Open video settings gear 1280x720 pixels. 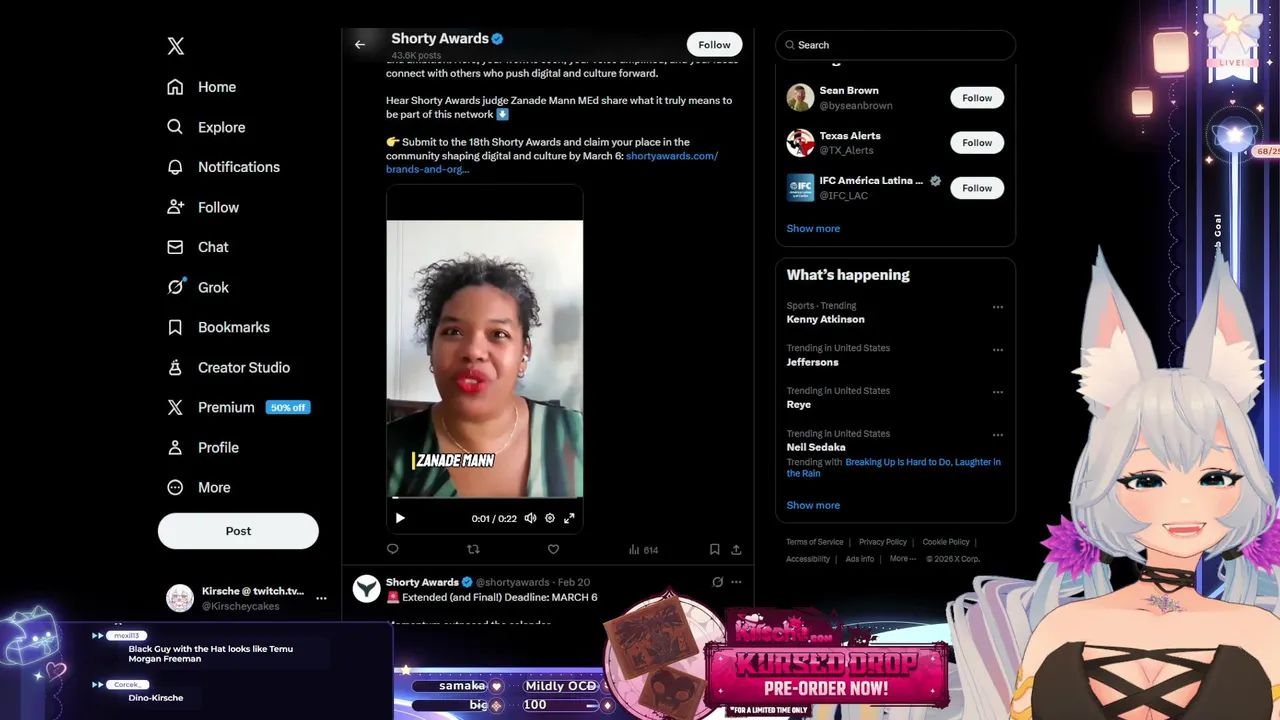pos(550,518)
